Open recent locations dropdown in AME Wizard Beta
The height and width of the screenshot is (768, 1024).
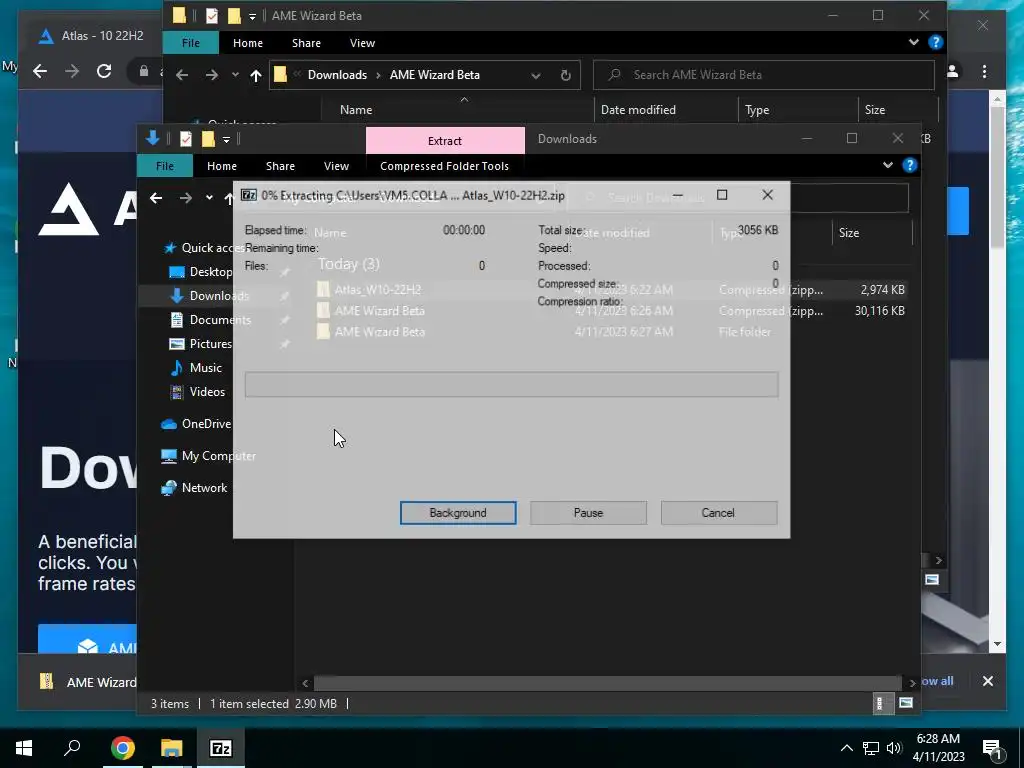click(x=235, y=75)
